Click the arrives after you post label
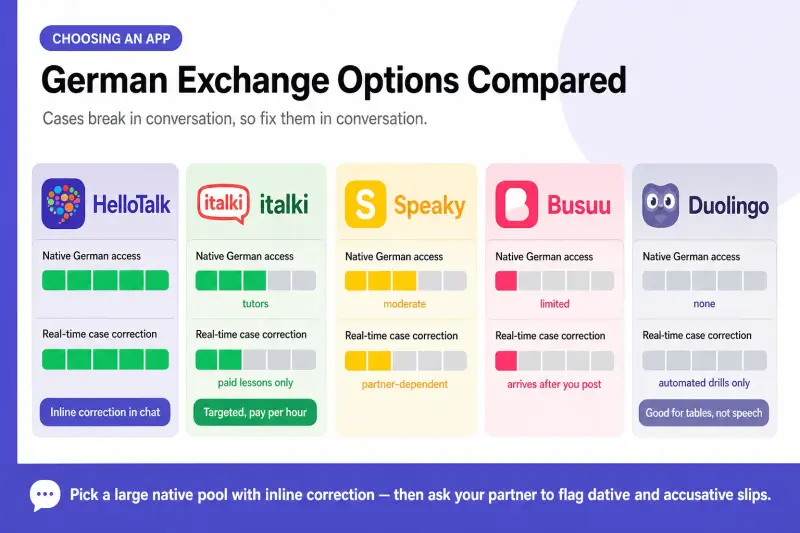Screen dimensions: 800x533 pyautogui.click(x=554, y=384)
